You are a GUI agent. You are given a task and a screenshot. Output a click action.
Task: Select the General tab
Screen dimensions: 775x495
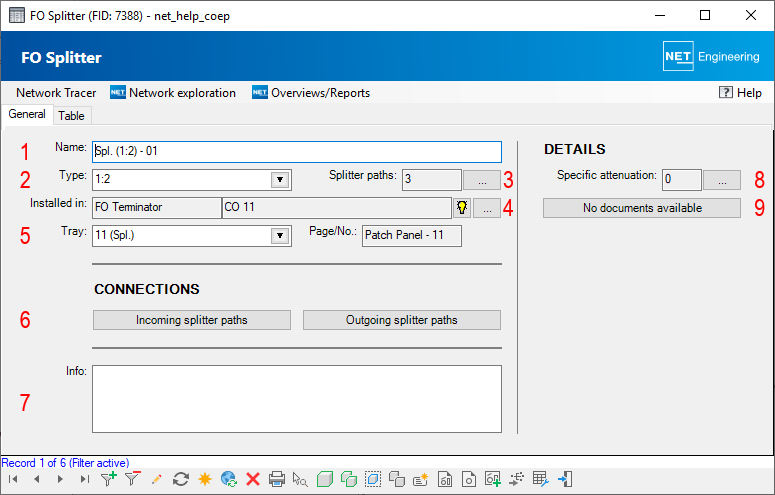27,114
